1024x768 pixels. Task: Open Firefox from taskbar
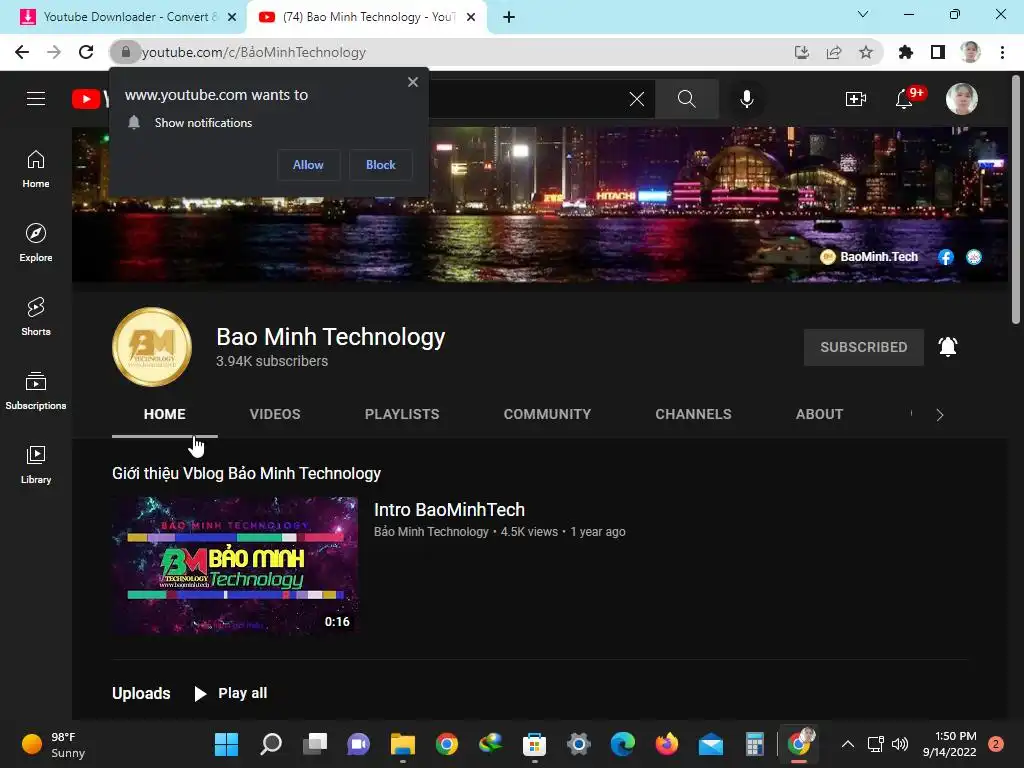pyautogui.click(x=667, y=744)
